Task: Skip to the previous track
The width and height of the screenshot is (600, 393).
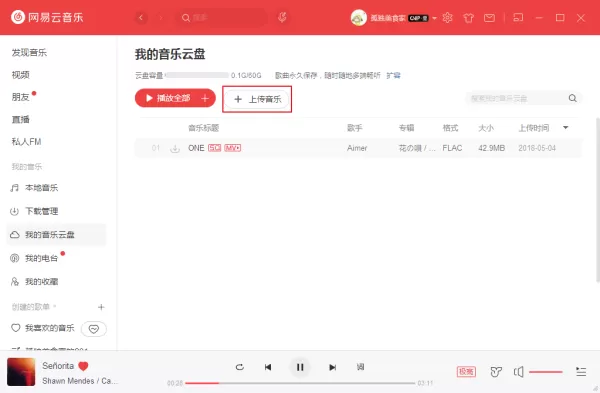Action: coord(268,367)
